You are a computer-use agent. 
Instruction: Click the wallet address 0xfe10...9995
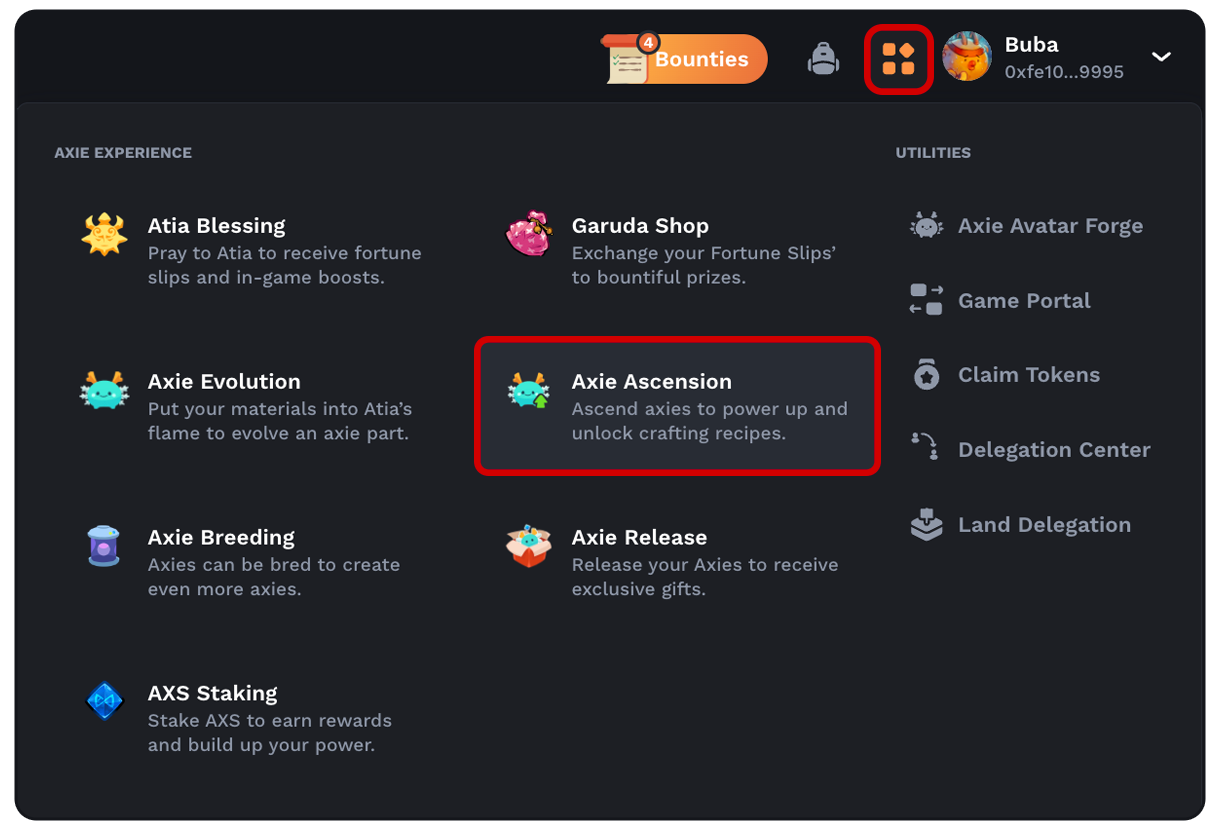point(1063,72)
